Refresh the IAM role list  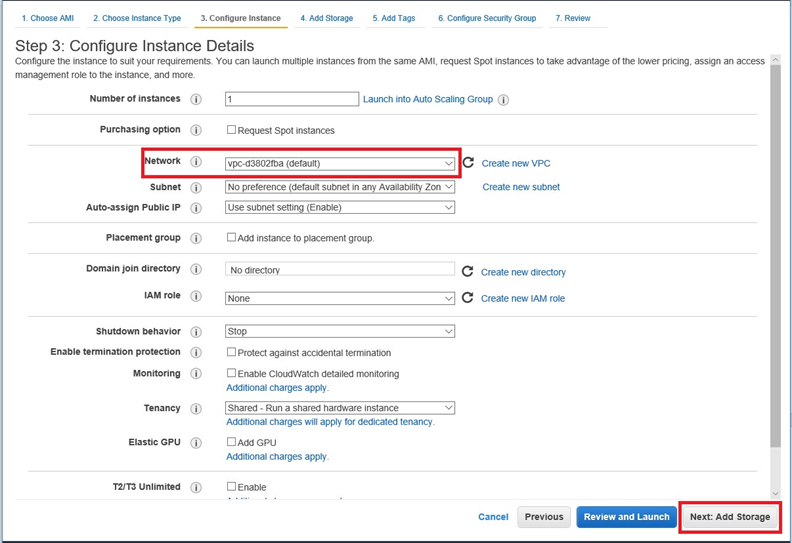(467, 298)
